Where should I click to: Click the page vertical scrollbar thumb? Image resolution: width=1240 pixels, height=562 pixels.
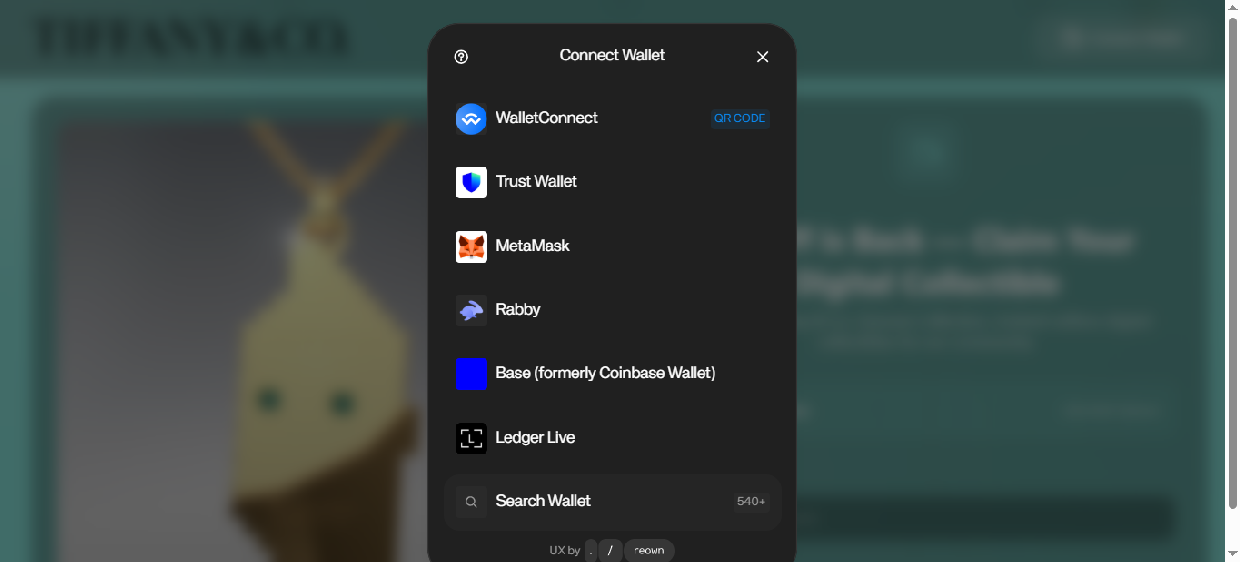(x=1232, y=263)
